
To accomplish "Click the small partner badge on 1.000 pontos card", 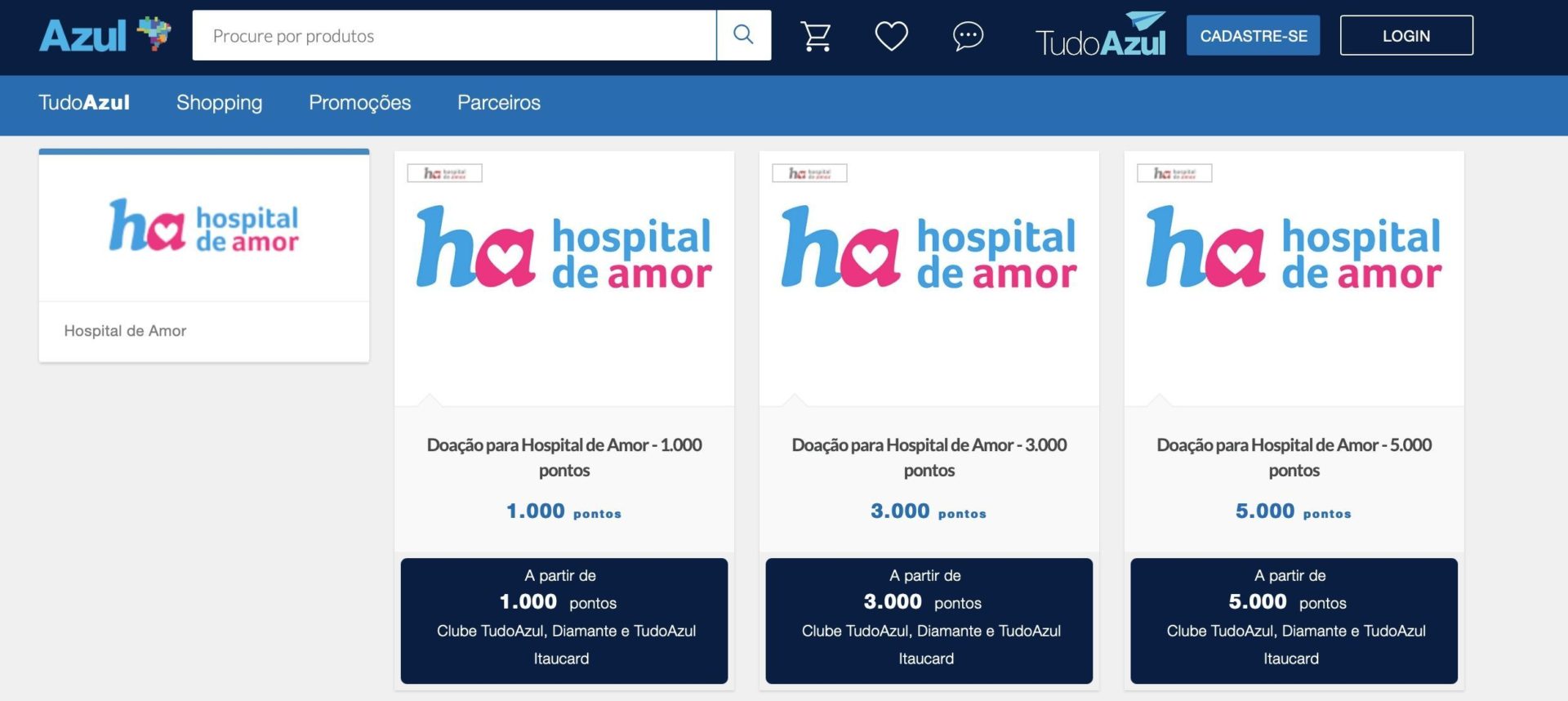I will [x=444, y=173].
